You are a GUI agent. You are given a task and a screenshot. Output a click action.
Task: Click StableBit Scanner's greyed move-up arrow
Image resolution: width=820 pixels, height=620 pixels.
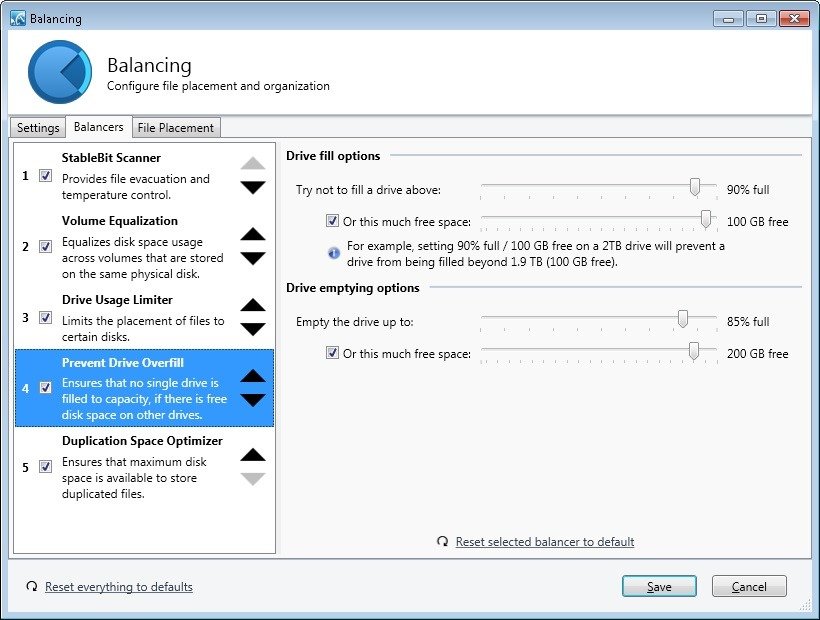(x=253, y=163)
